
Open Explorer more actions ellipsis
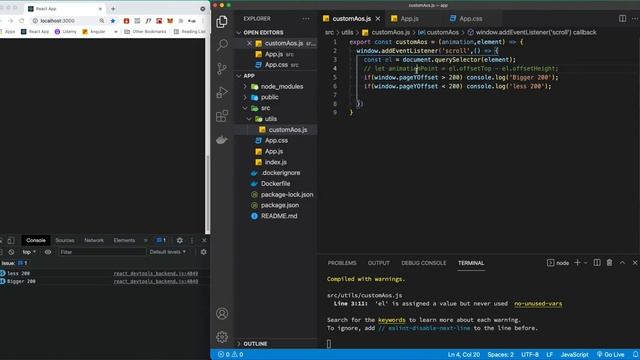click(x=306, y=19)
